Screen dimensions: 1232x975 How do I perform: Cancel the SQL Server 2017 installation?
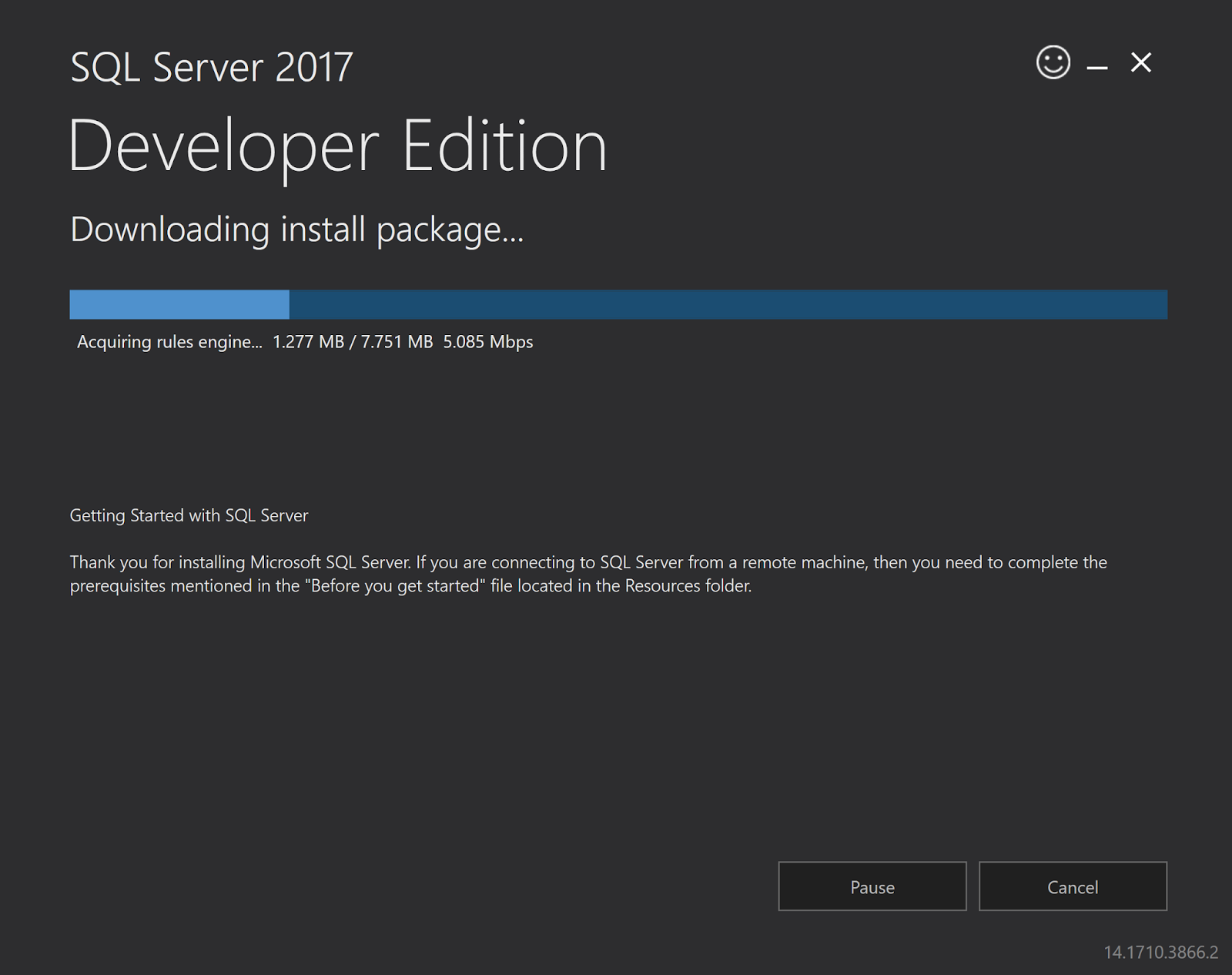pos(1073,886)
